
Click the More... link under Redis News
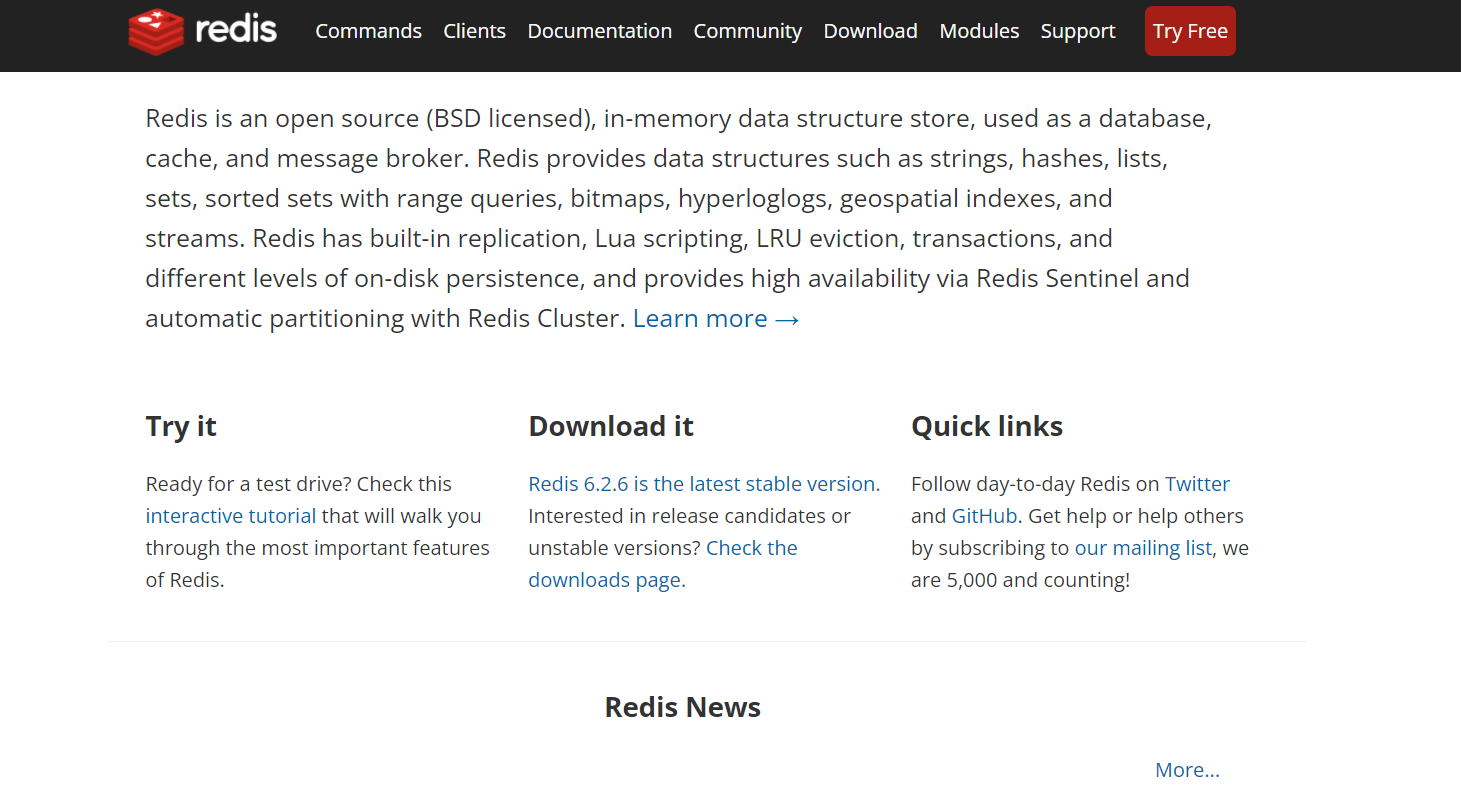coord(1187,770)
